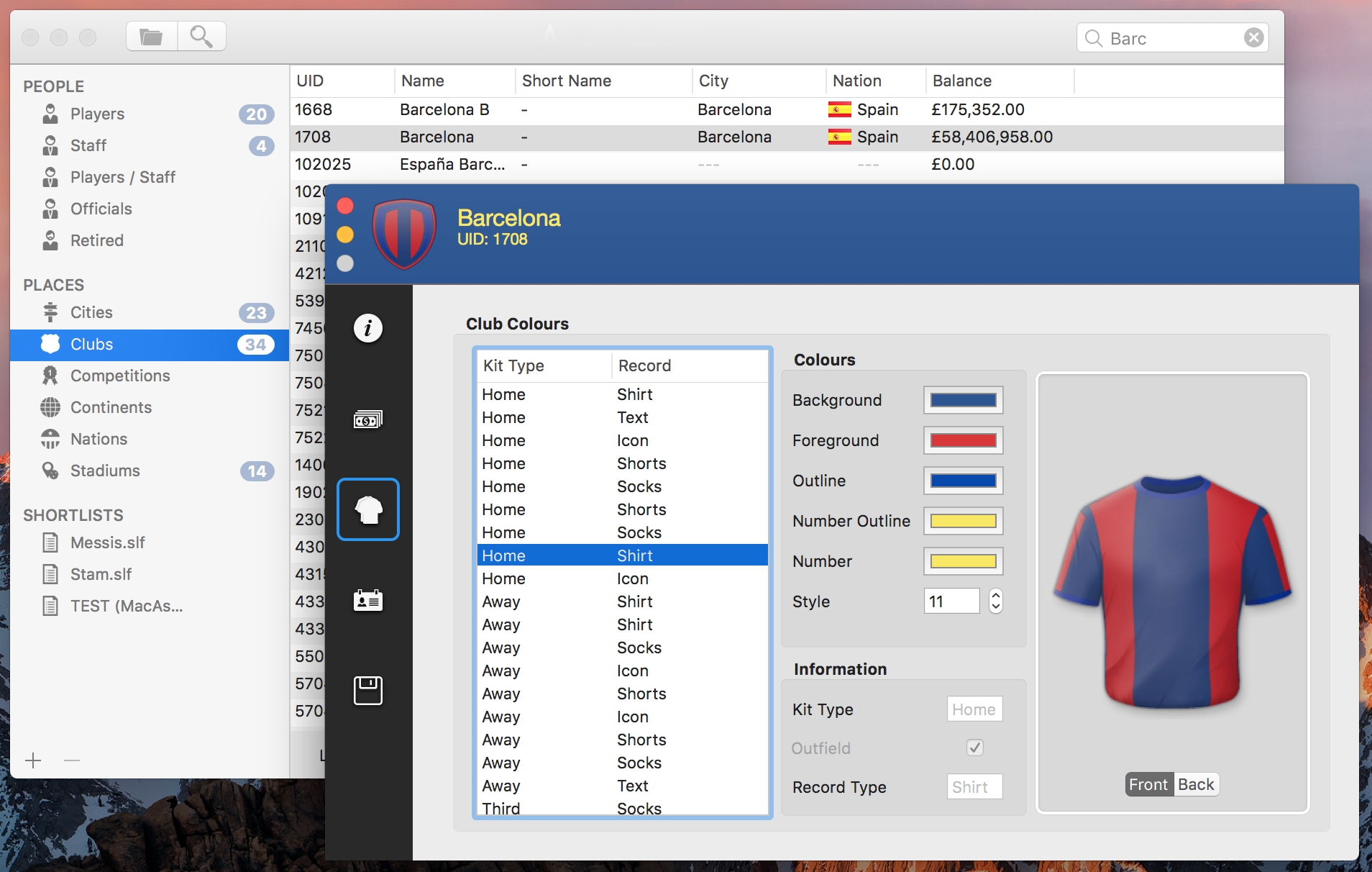Open the kit shirt icon tab

[x=368, y=509]
